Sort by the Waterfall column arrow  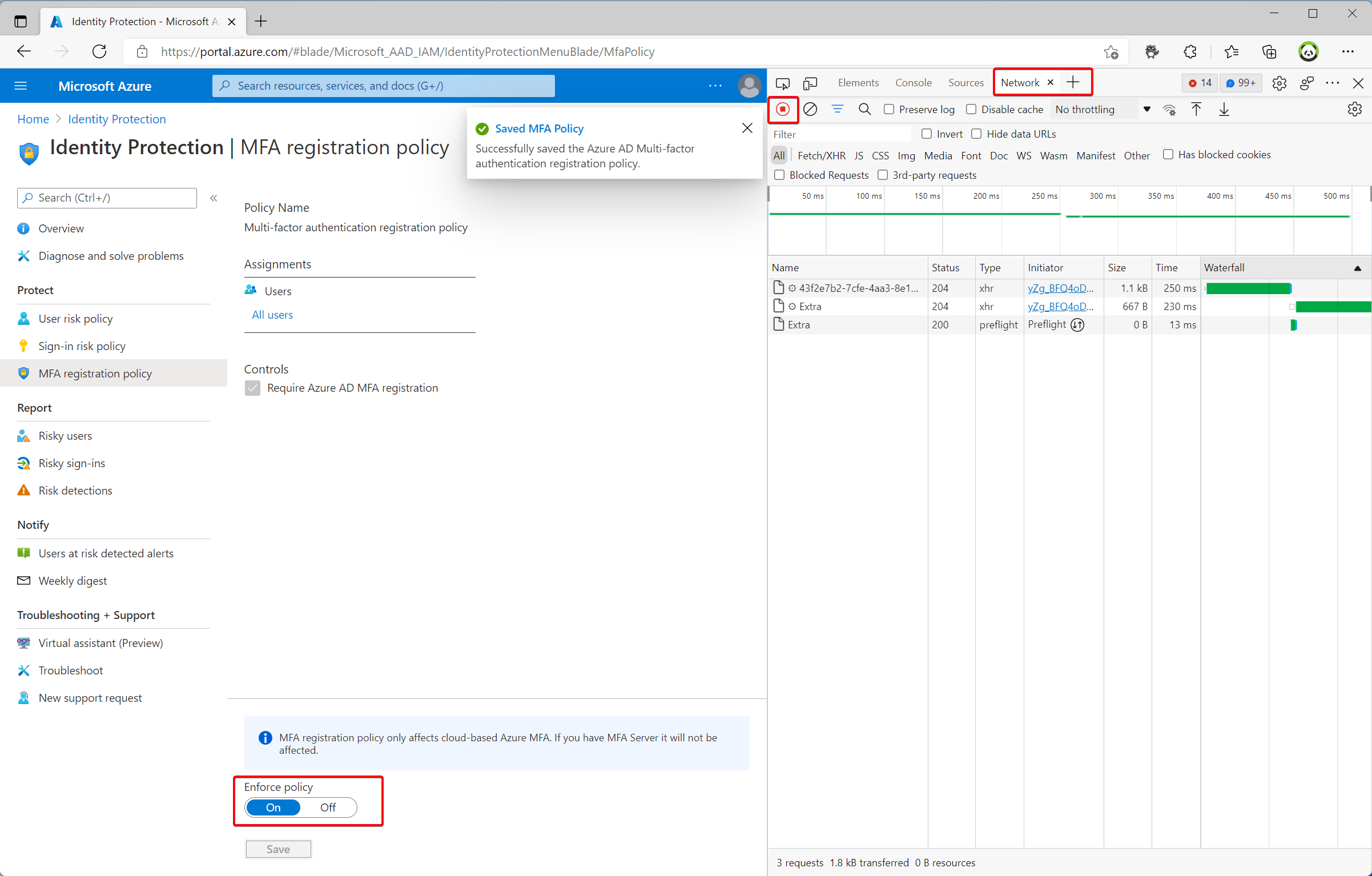click(x=1358, y=268)
